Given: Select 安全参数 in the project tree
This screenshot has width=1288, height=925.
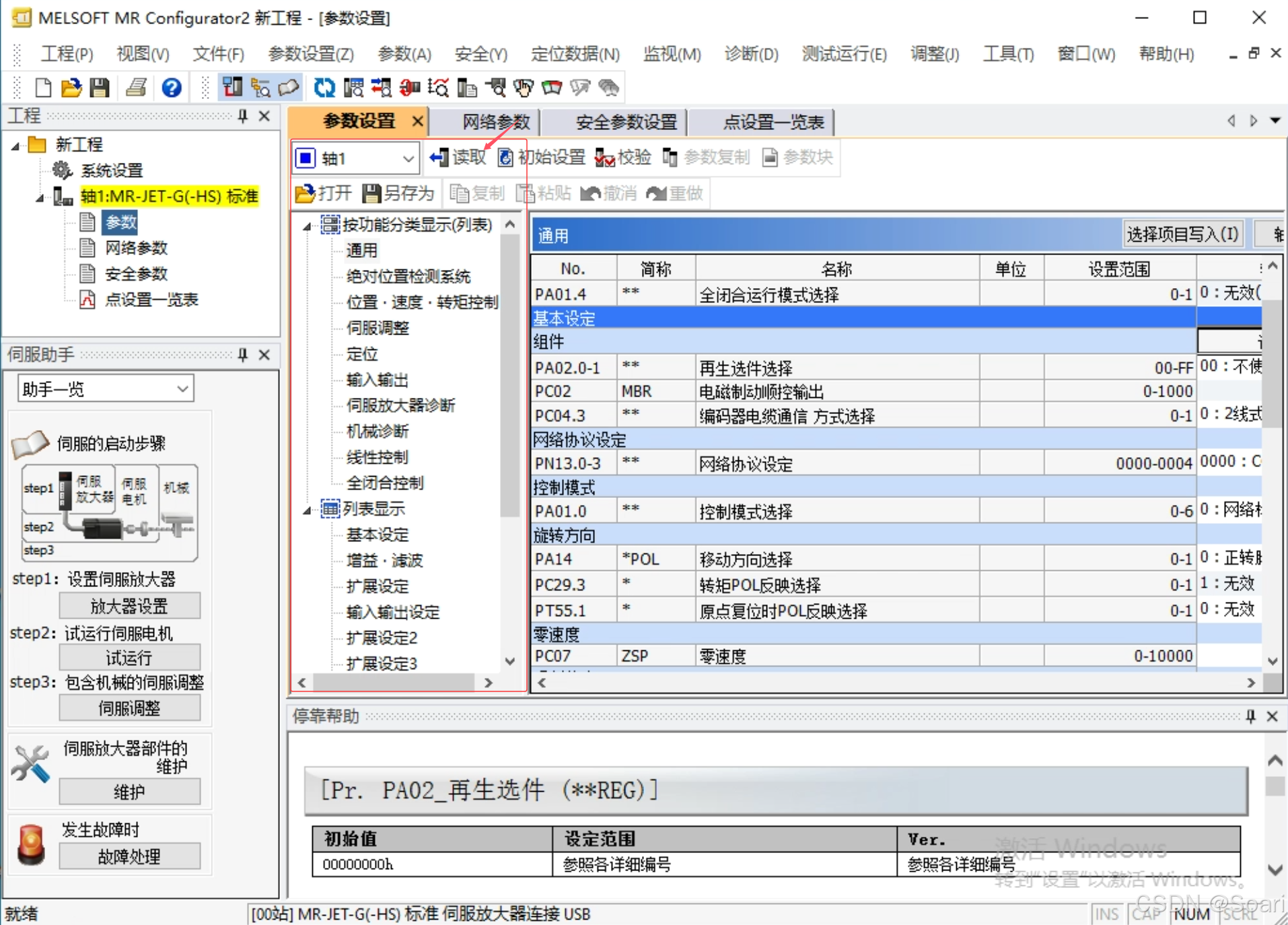Looking at the screenshot, I should [136, 274].
